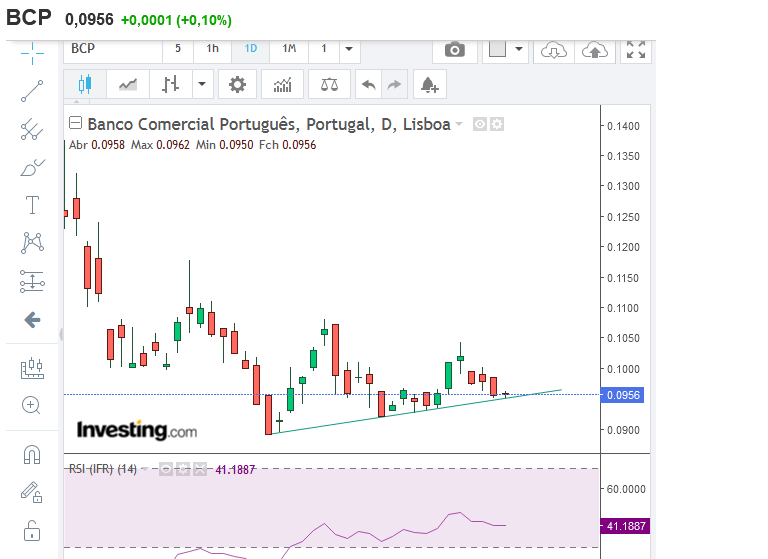Select the crosshair cursor tool
The height and width of the screenshot is (559, 768).
(32, 53)
